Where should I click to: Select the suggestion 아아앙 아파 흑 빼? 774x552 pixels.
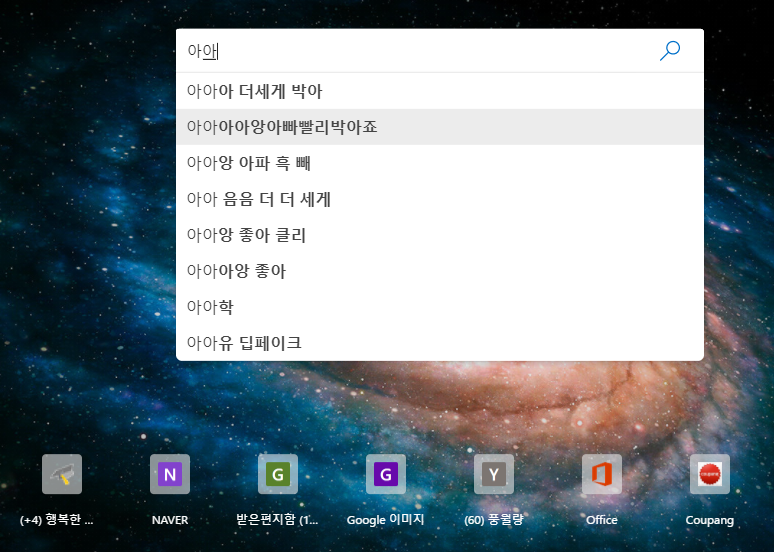click(440, 163)
